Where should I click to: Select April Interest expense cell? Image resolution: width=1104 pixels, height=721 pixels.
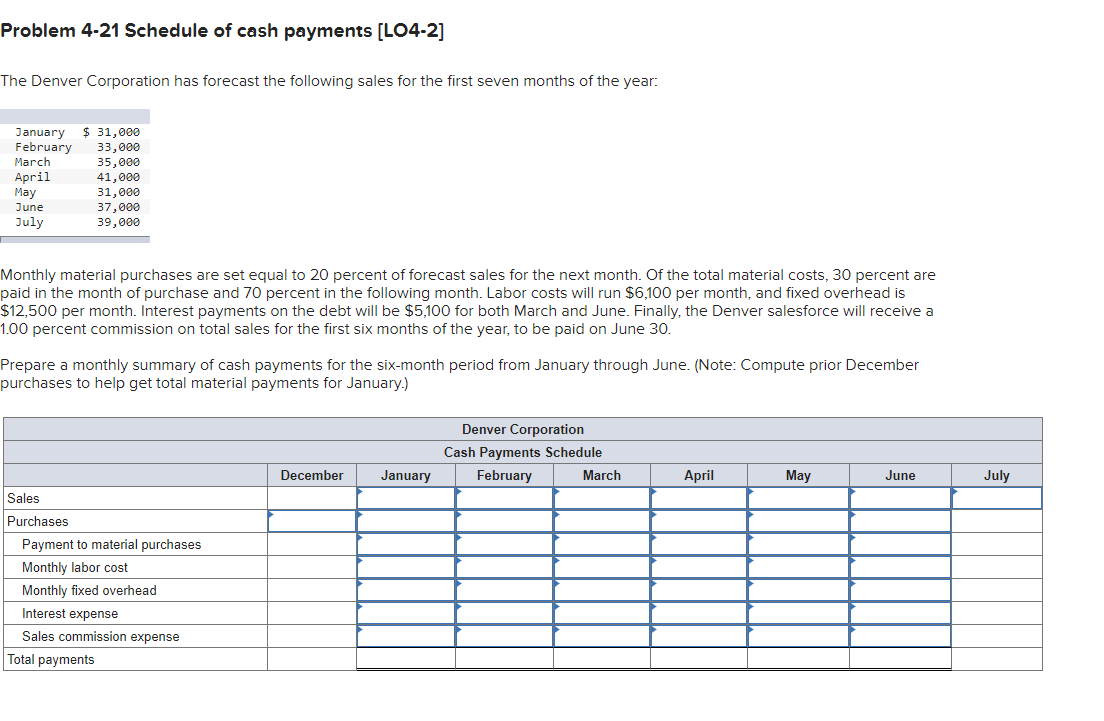pos(699,613)
